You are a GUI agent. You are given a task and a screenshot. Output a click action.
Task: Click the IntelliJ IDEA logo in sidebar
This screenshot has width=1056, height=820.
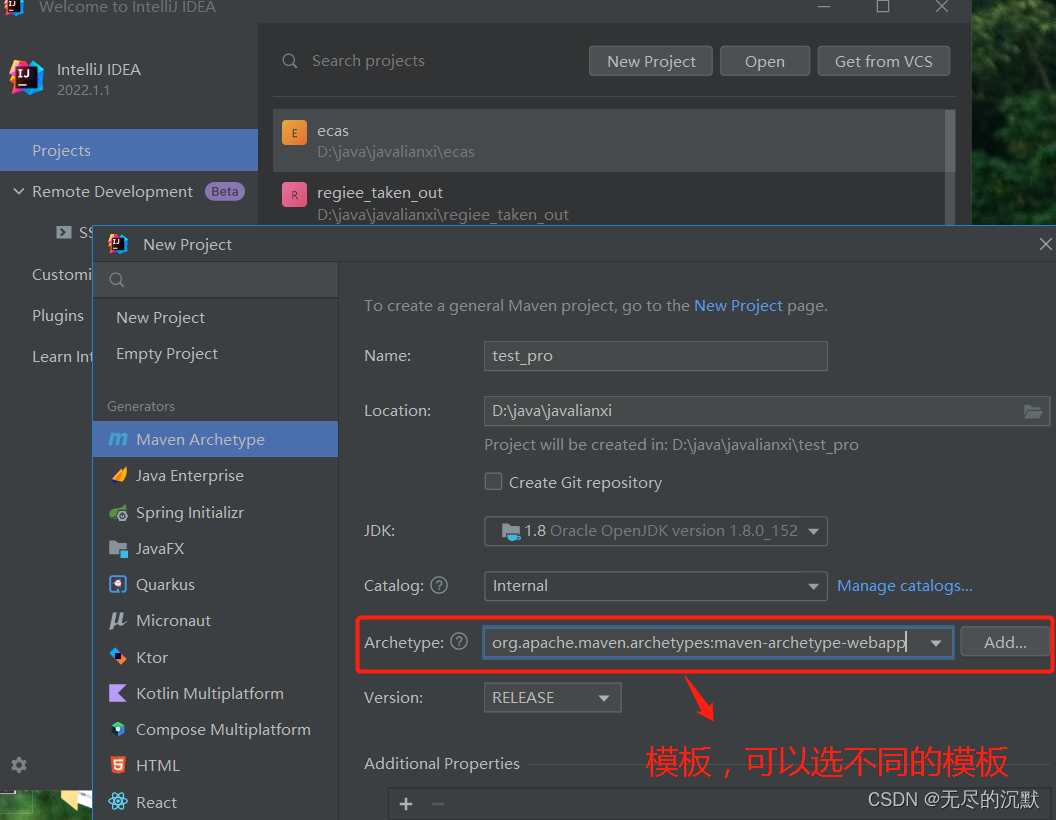[x=26, y=77]
